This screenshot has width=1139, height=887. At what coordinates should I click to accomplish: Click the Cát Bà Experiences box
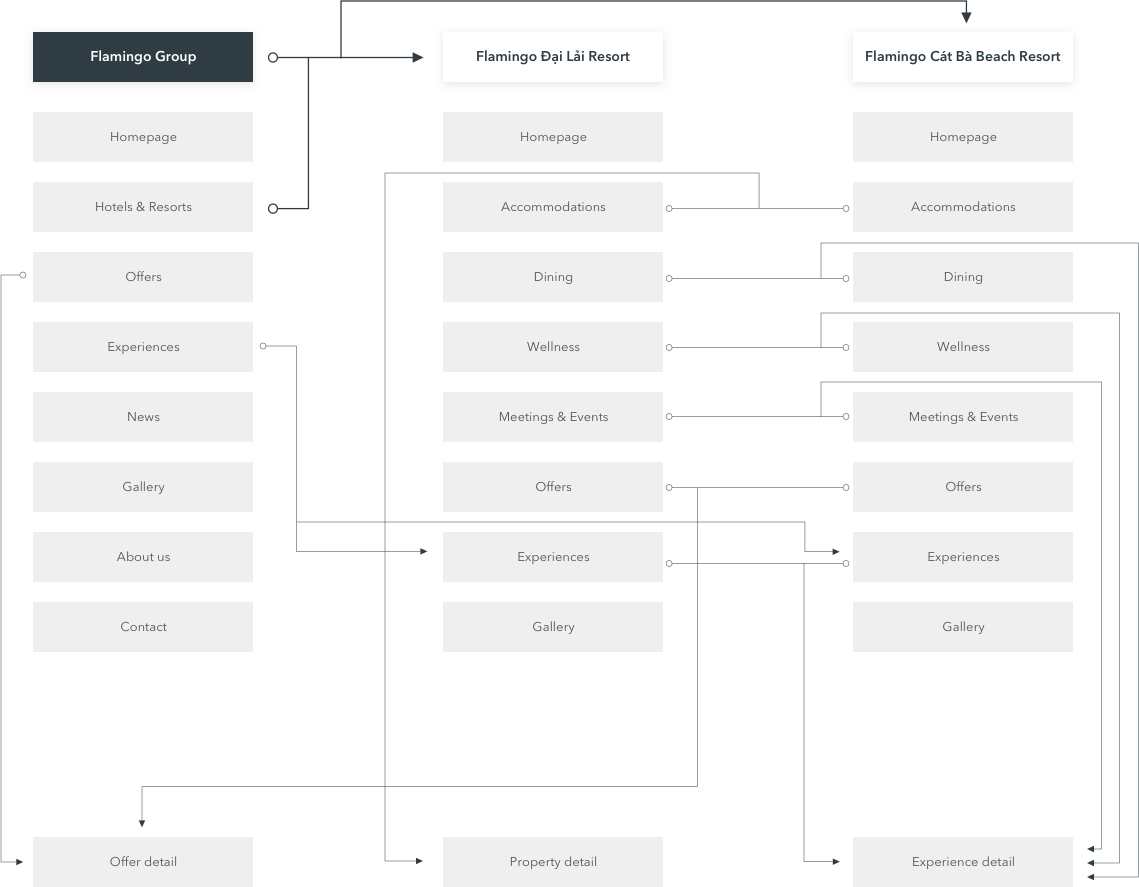[962, 557]
